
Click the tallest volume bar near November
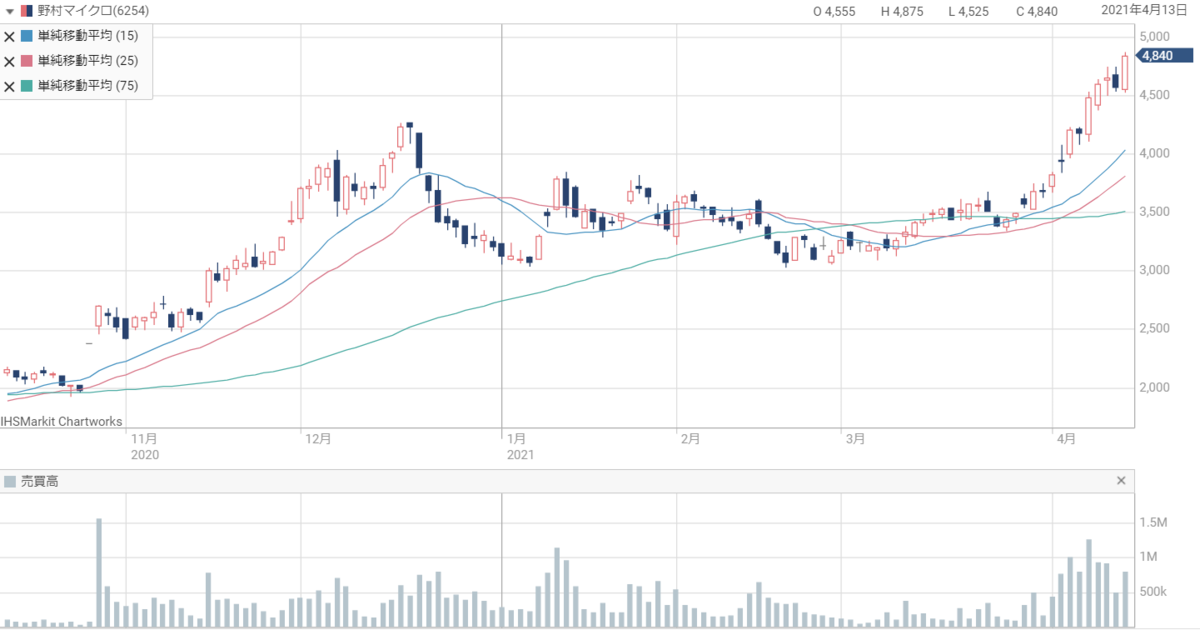99,573
